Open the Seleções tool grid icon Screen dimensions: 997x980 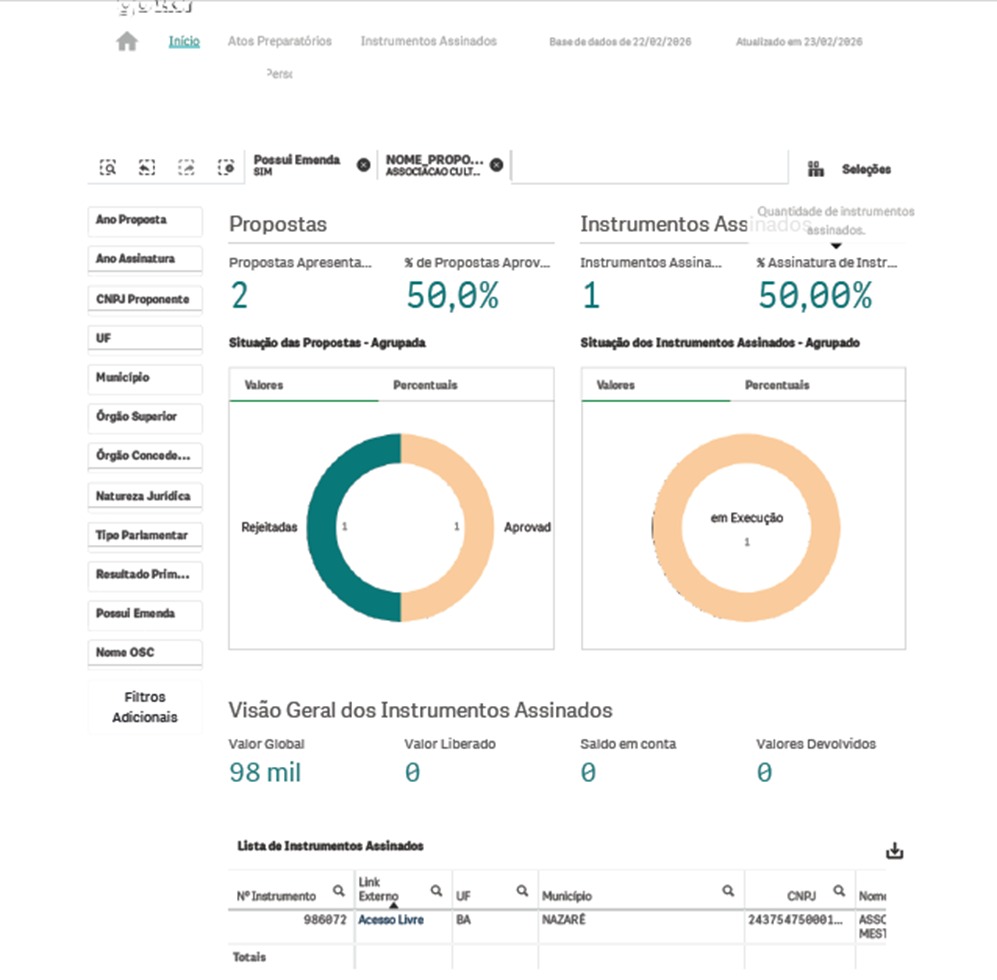[816, 169]
